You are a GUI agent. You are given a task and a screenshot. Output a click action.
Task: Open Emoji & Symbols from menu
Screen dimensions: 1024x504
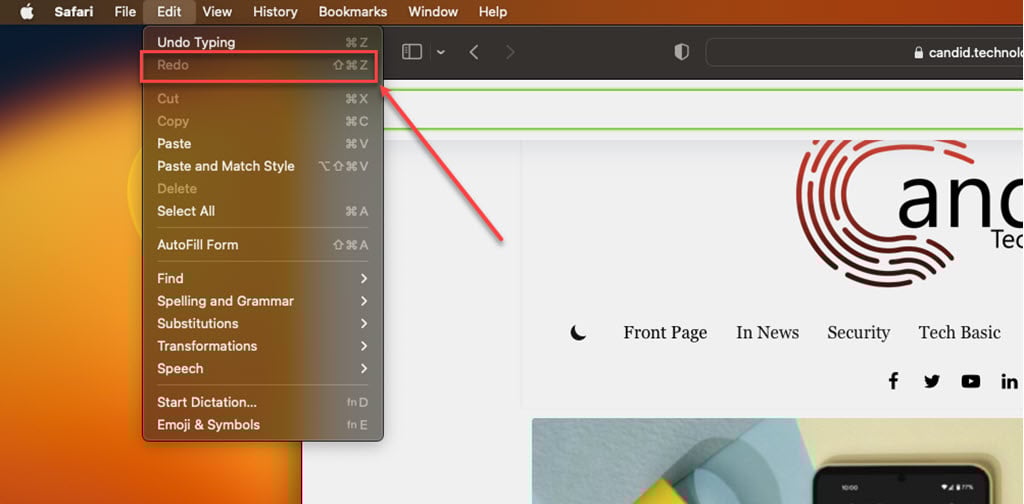(x=263, y=425)
